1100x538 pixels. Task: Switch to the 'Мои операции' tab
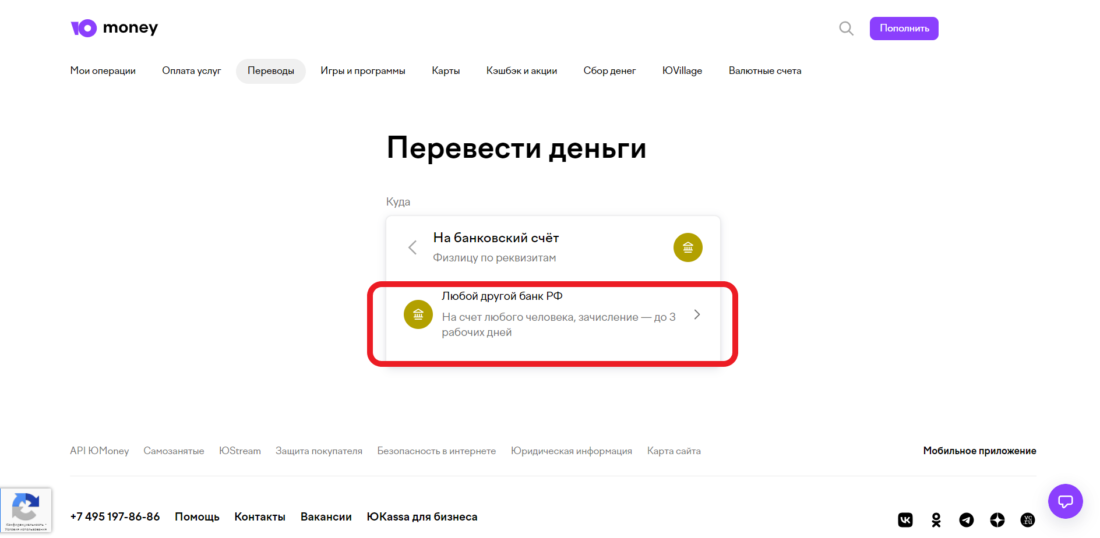(103, 71)
